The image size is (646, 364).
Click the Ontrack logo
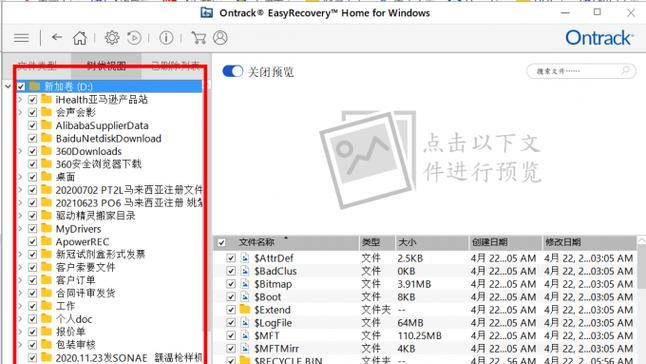599,38
